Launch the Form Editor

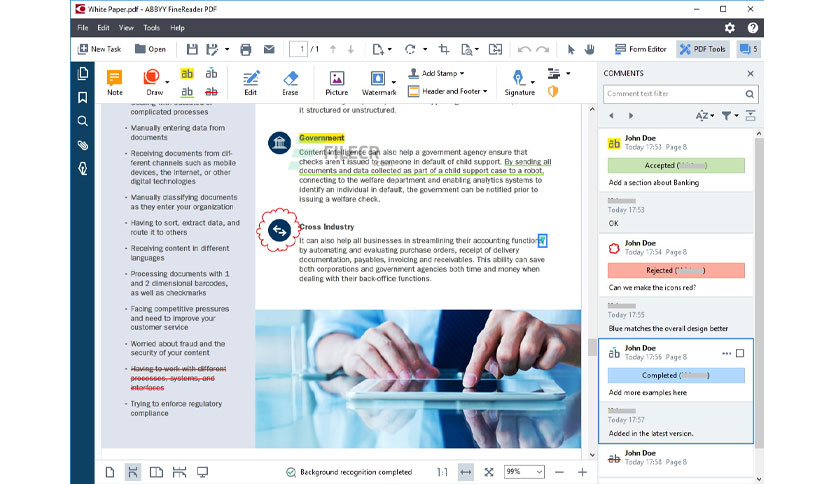[x=640, y=49]
